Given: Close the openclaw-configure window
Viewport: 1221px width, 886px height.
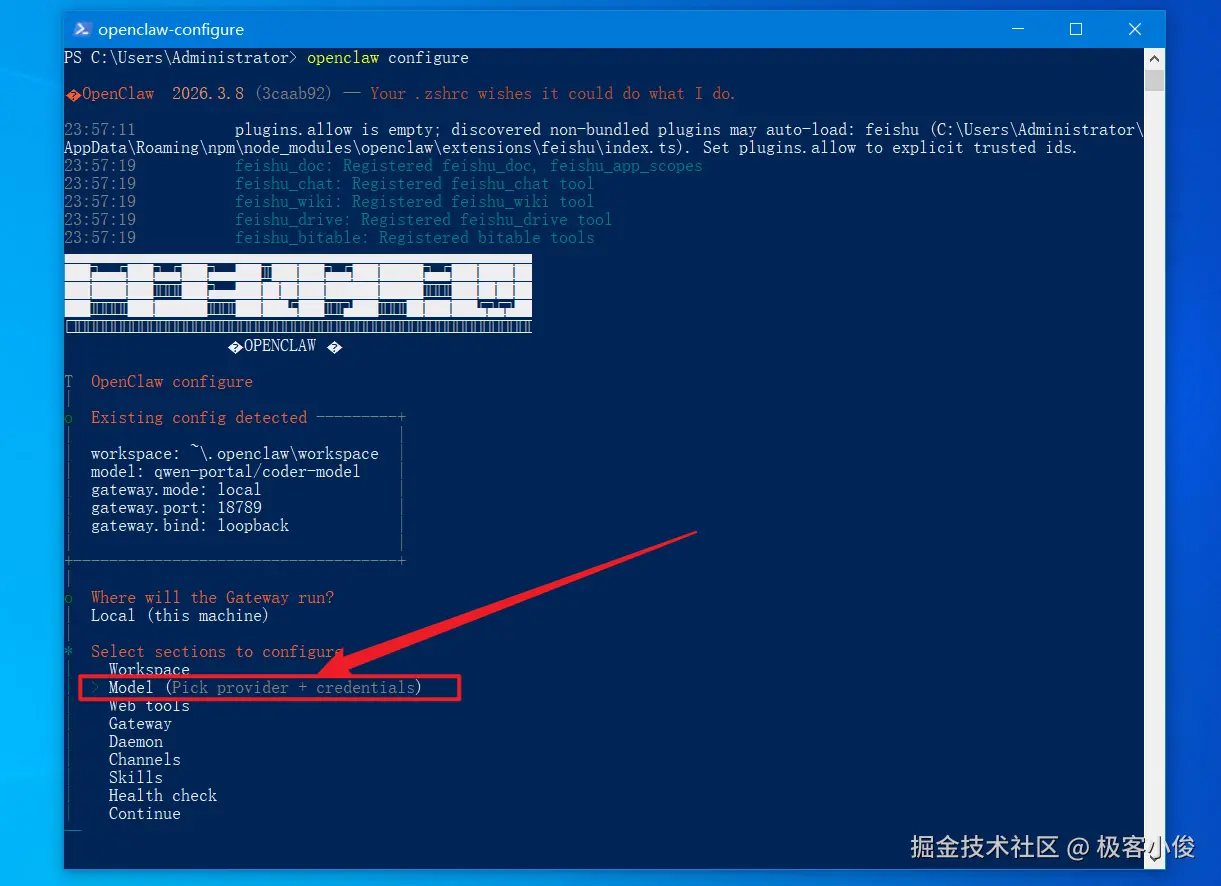Looking at the screenshot, I should point(1135,29).
